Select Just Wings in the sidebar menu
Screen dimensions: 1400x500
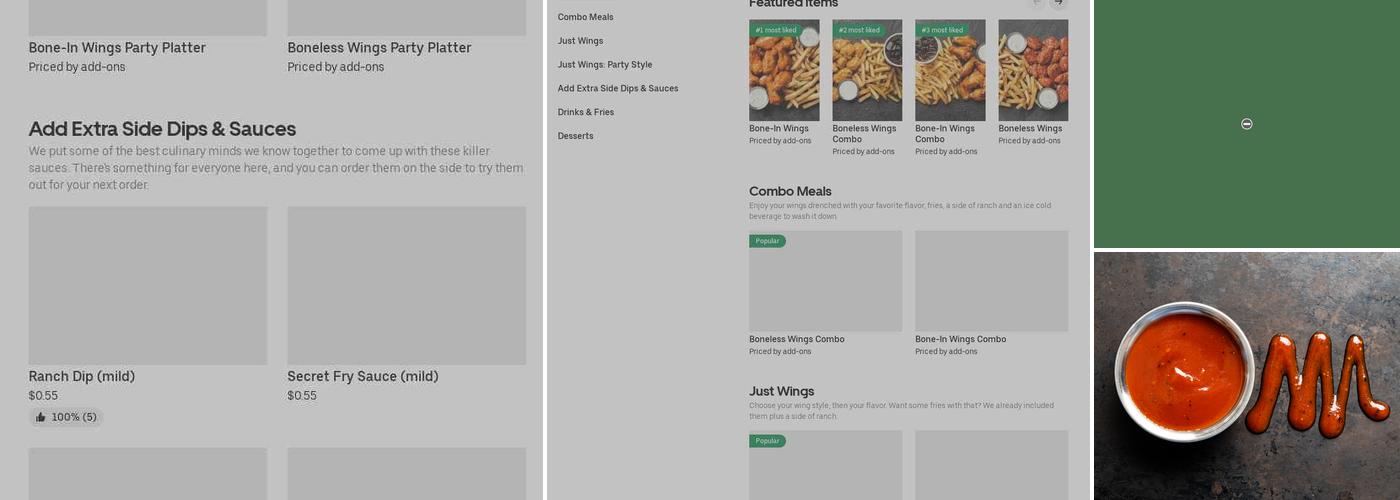(580, 41)
